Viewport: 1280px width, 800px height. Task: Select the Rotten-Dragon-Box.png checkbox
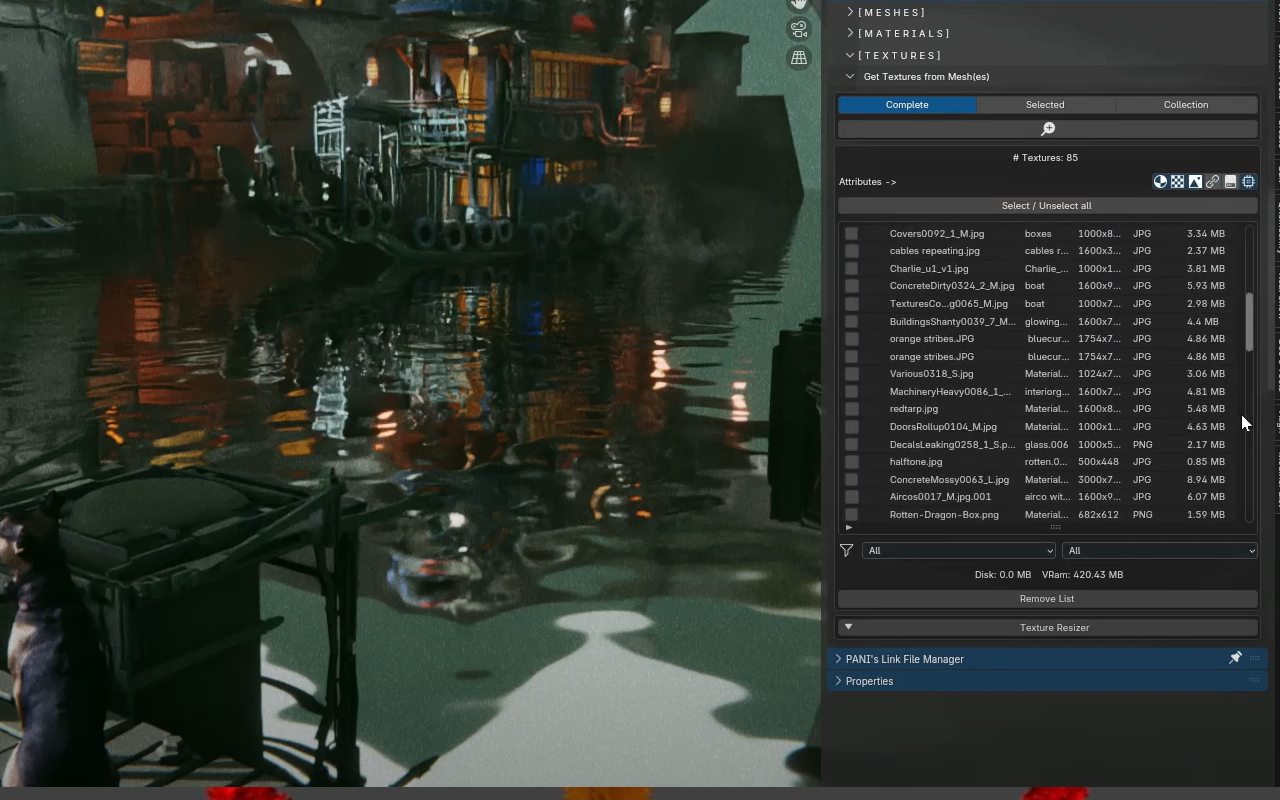click(851, 515)
